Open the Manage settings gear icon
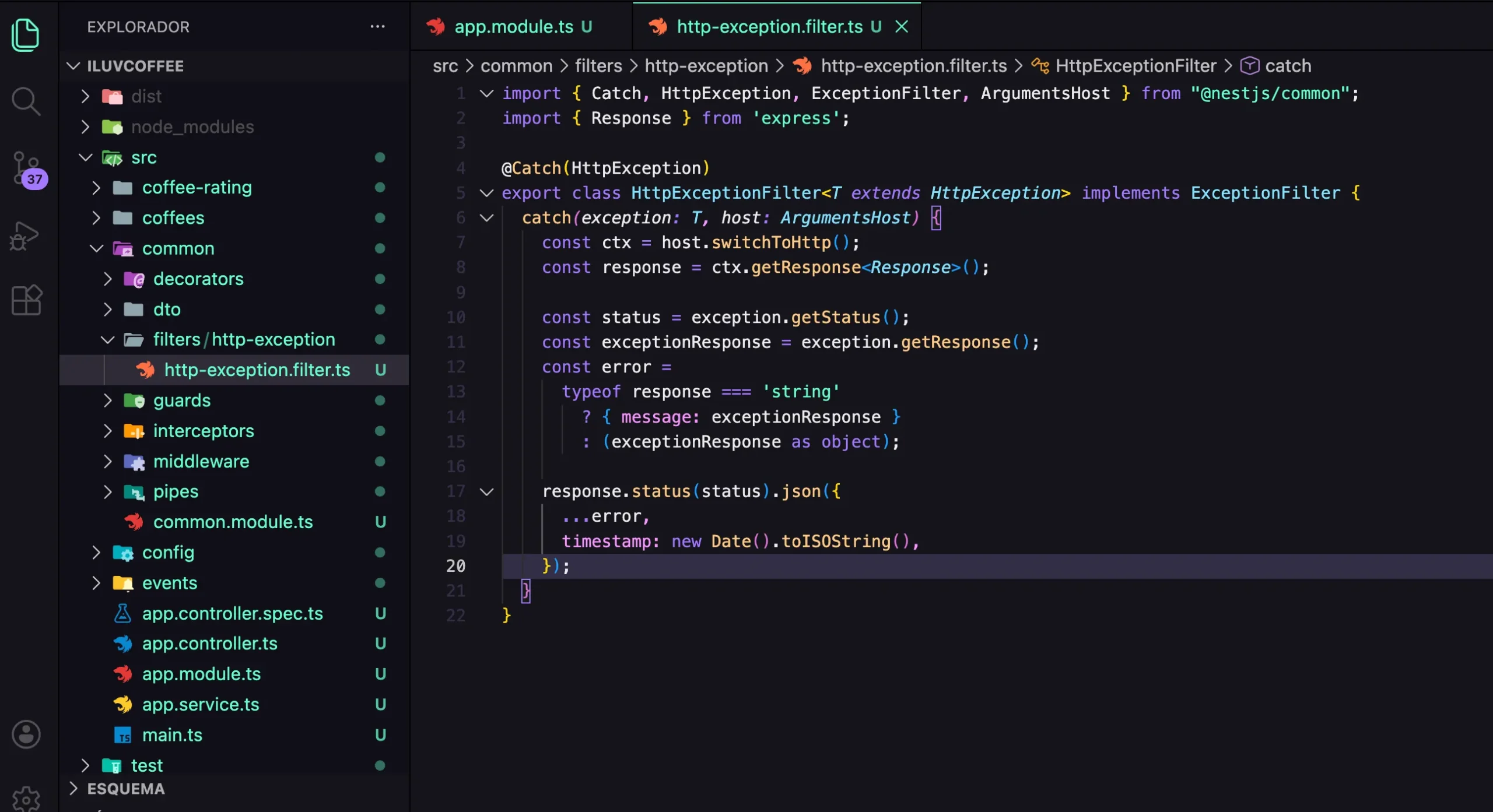This screenshot has height=812, width=1493. pyautogui.click(x=26, y=797)
